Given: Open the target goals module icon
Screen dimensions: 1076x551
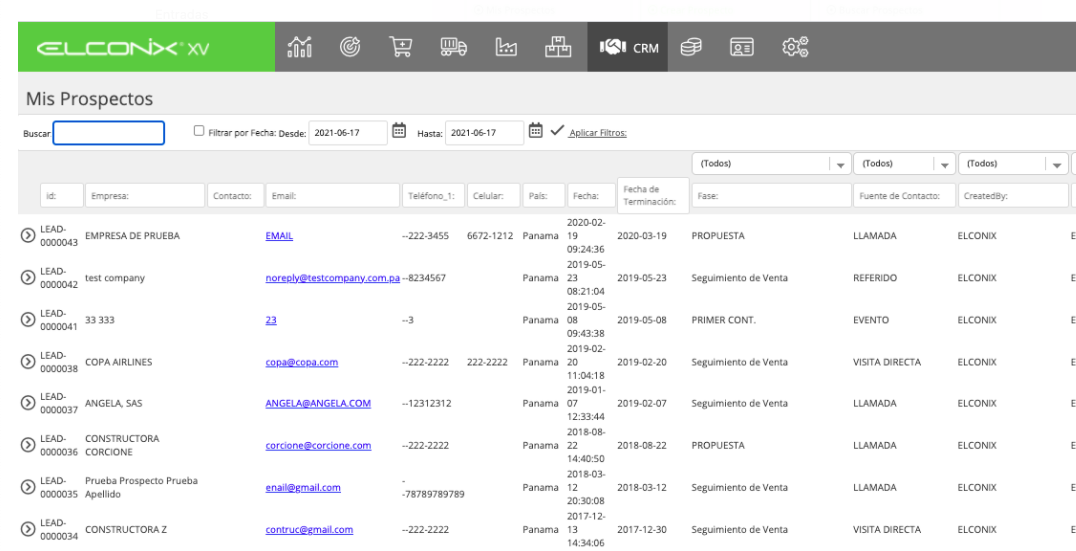Looking at the screenshot, I should (x=350, y=47).
